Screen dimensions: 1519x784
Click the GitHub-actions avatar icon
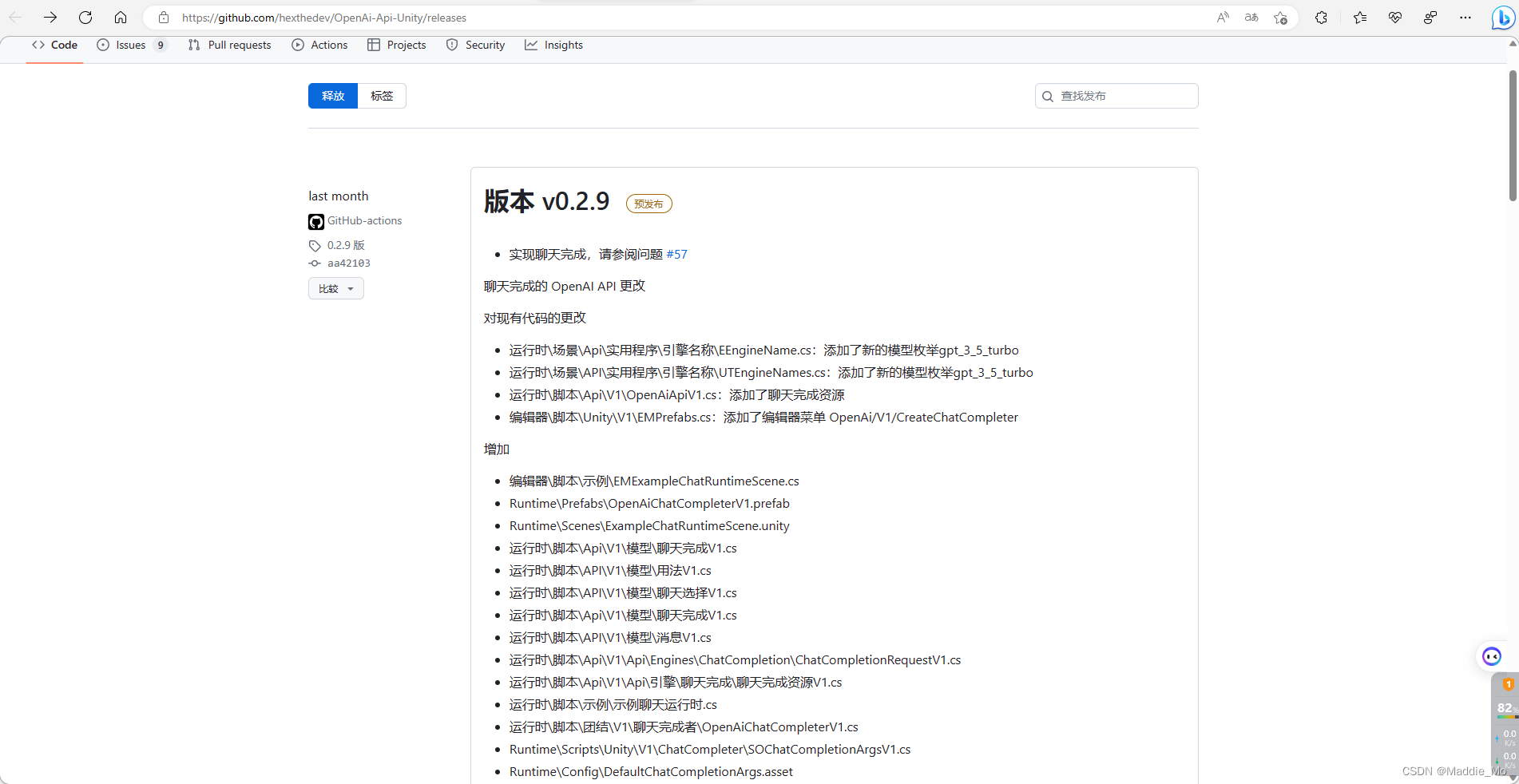[316, 222]
